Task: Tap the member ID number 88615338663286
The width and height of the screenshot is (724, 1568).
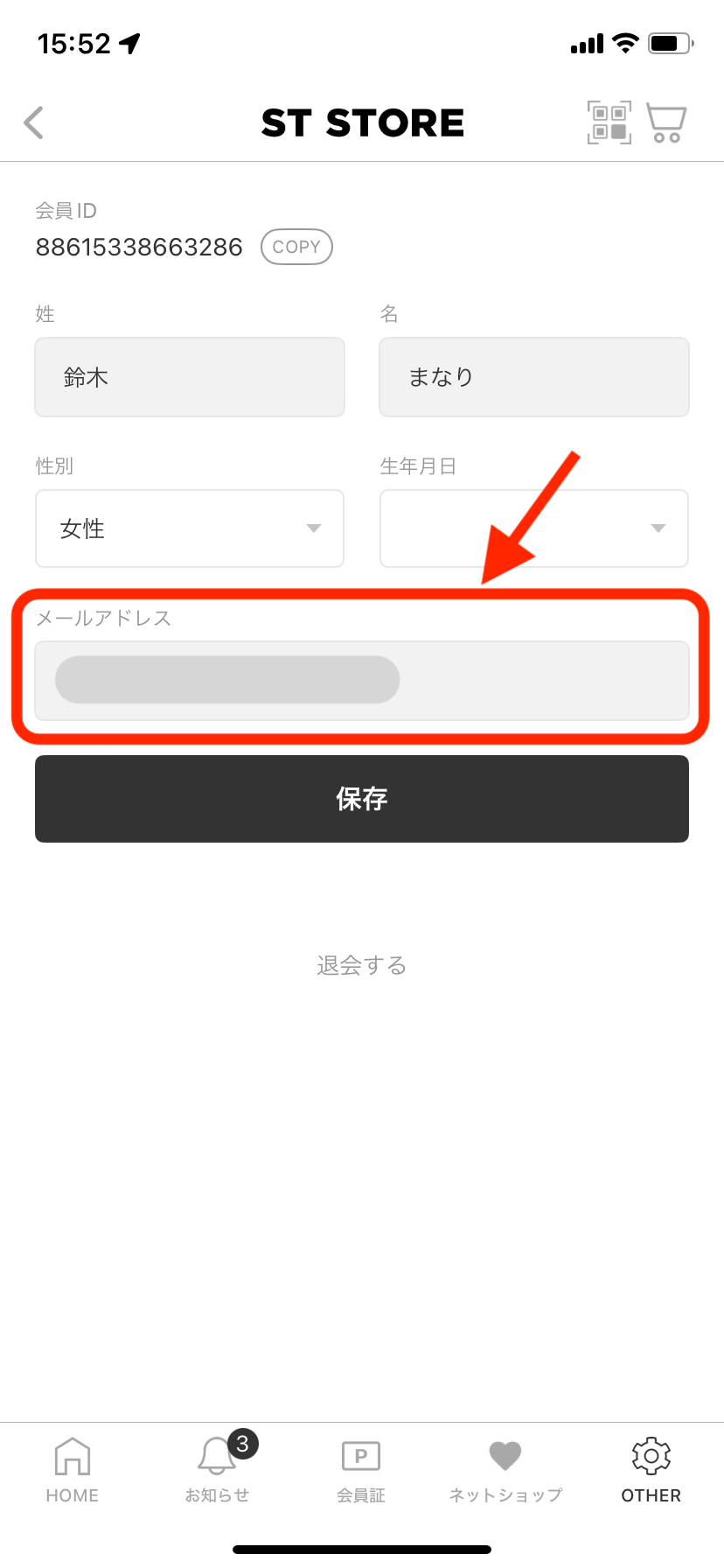Action: click(139, 248)
